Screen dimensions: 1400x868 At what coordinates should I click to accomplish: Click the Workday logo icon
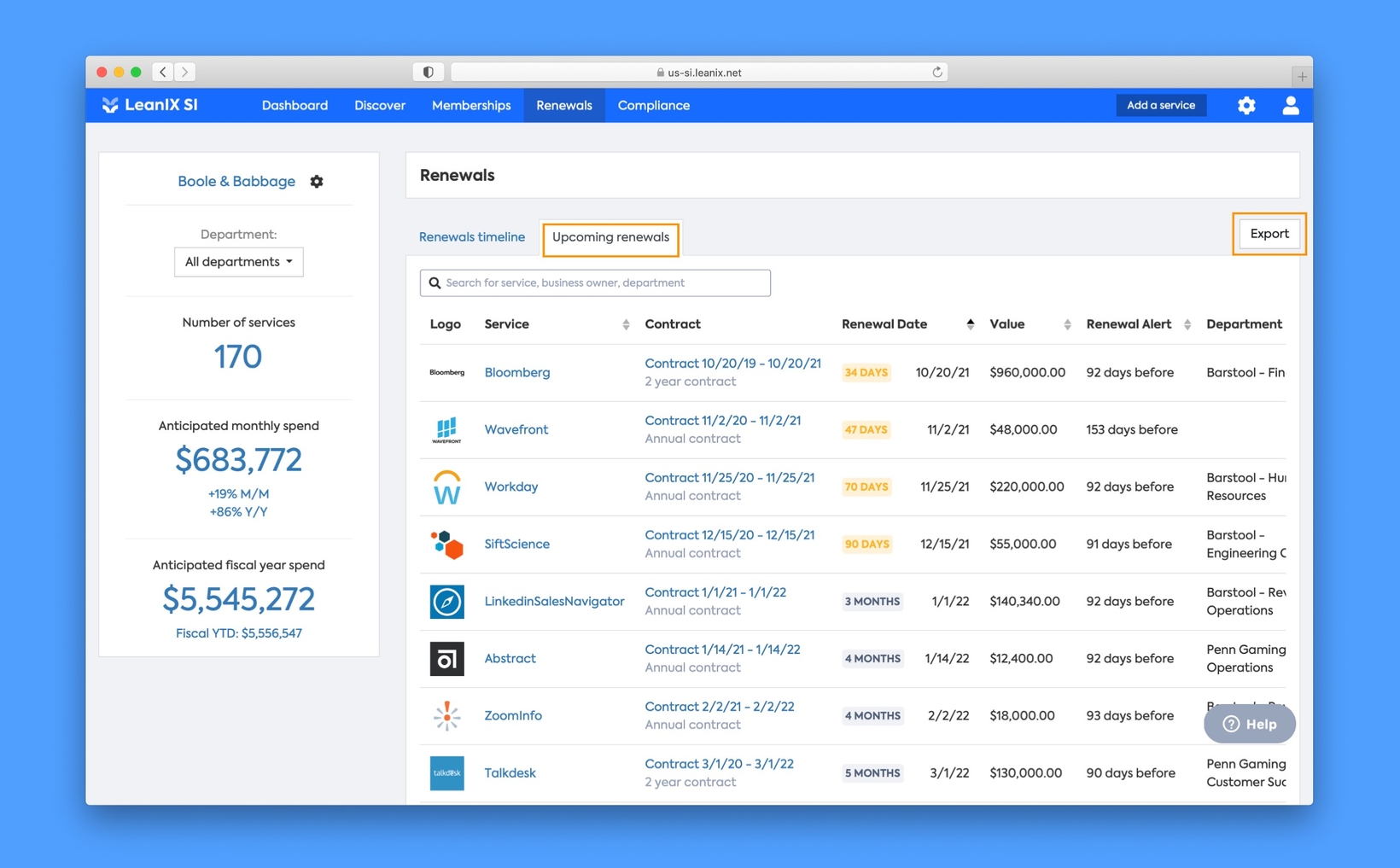tap(446, 486)
